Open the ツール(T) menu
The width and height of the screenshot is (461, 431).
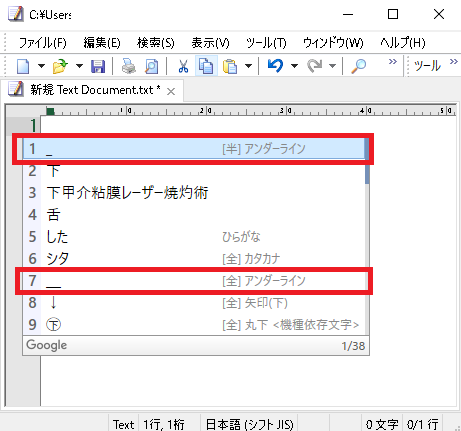266,43
